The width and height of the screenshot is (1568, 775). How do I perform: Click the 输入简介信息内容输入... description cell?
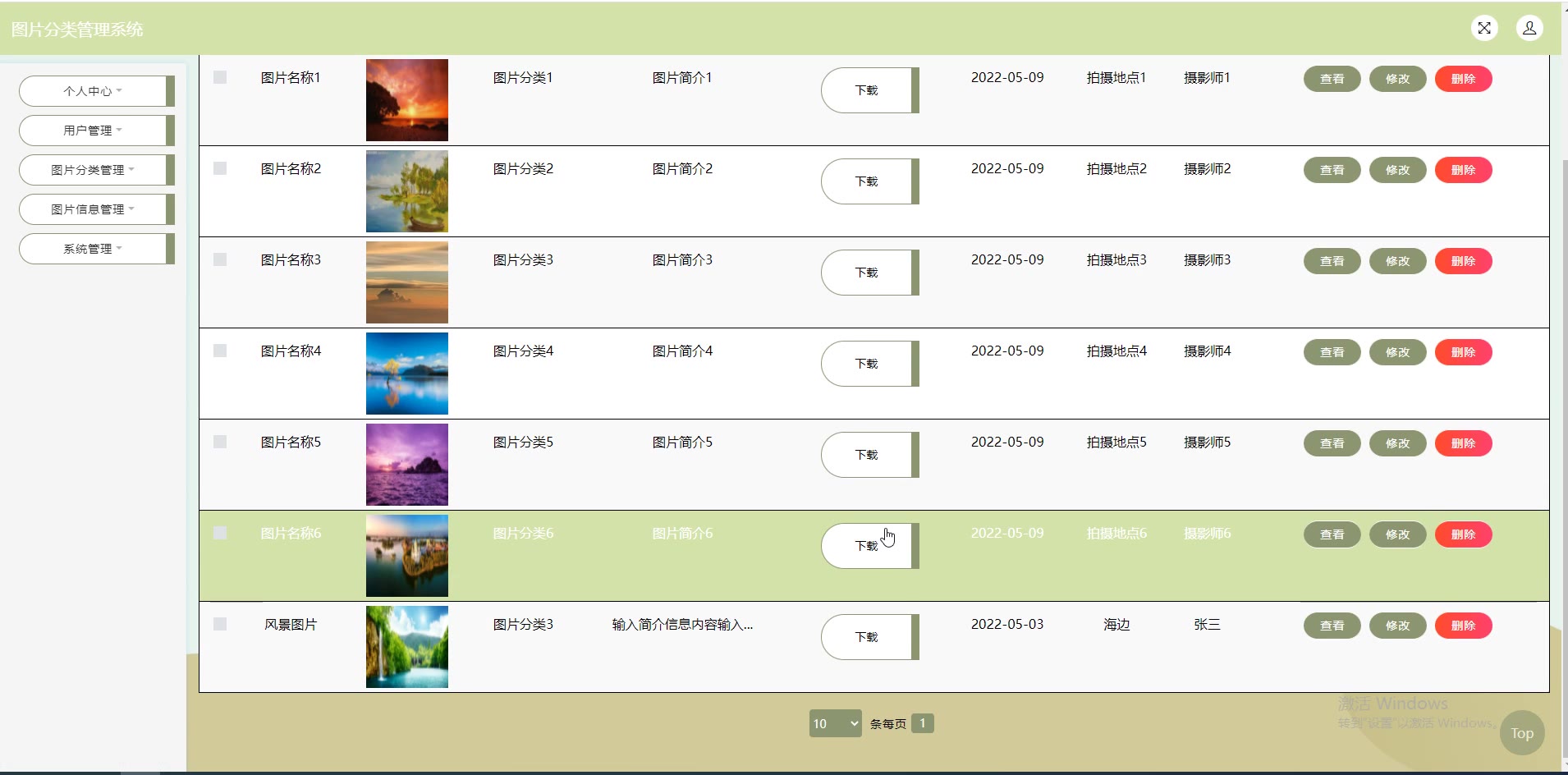coord(682,625)
